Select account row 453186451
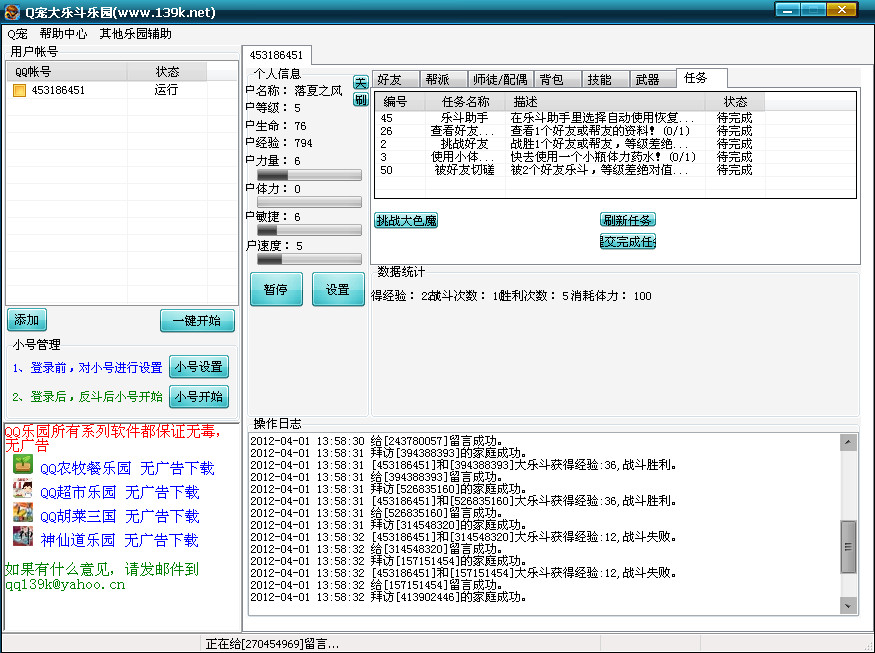This screenshot has width=875, height=653. point(122,90)
